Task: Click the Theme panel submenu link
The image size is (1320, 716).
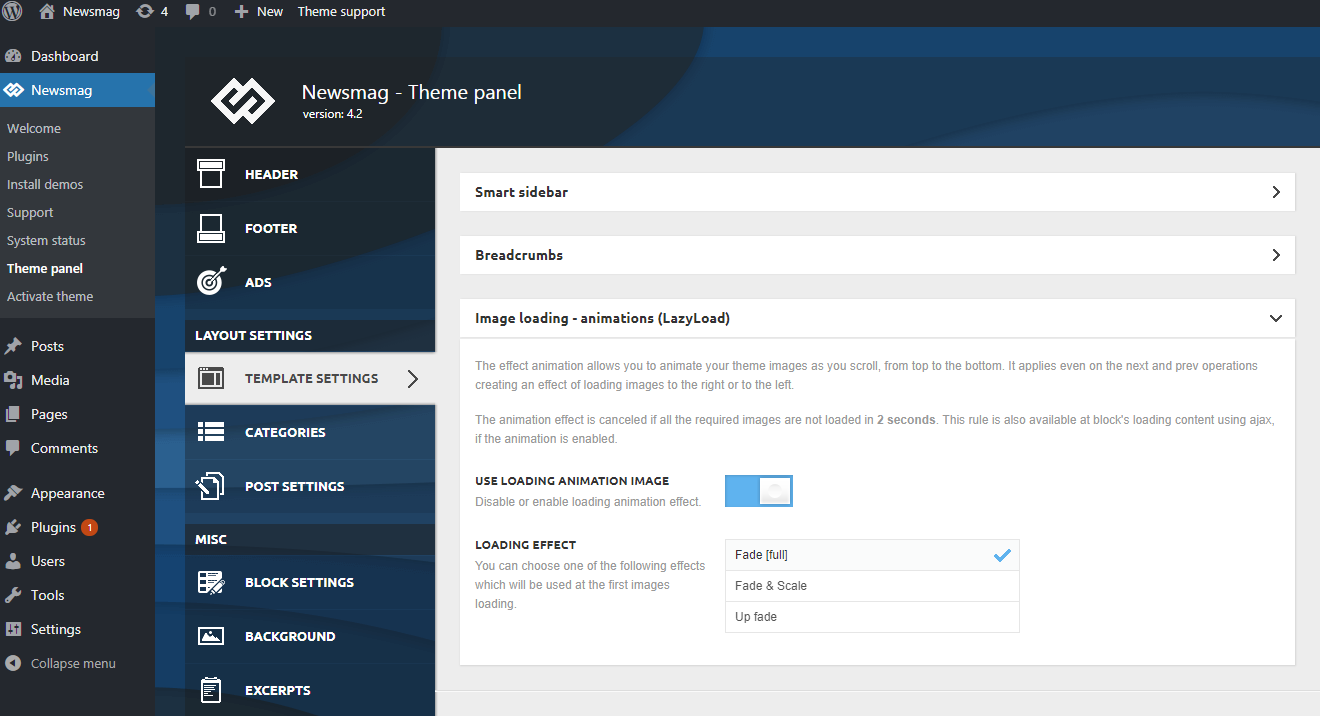Action: click(45, 268)
